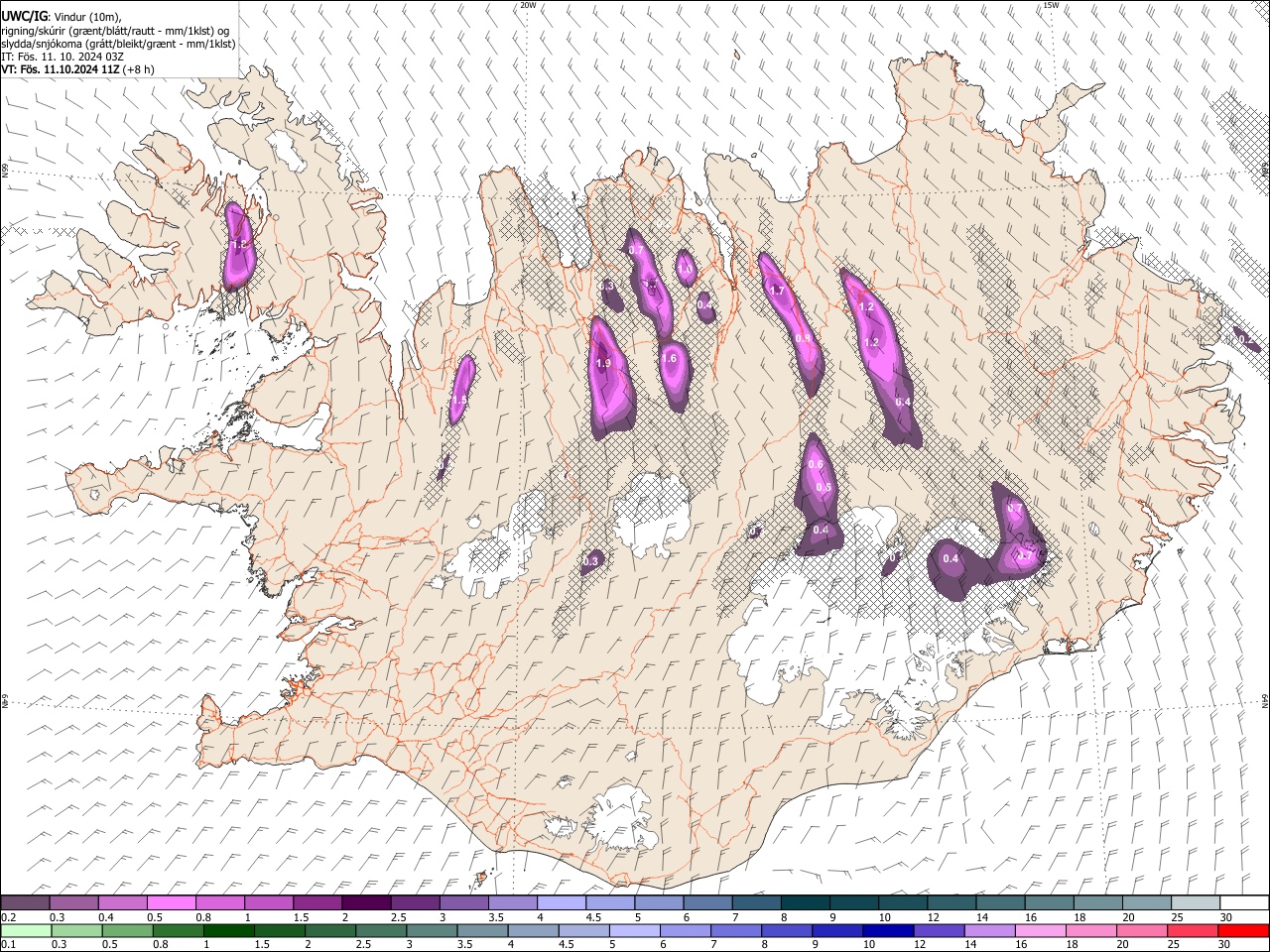Click the '15W' longitude label
The height and width of the screenshot is (952, 1270).
click(x=1052, y=5)
